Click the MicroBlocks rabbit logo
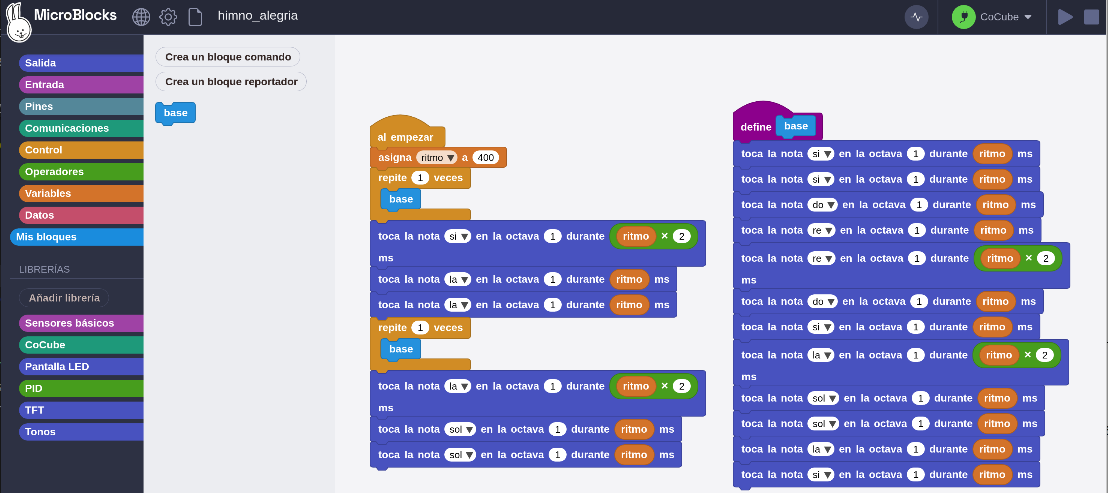Viewport: 1108px width, 493px height. pos(18,22)
